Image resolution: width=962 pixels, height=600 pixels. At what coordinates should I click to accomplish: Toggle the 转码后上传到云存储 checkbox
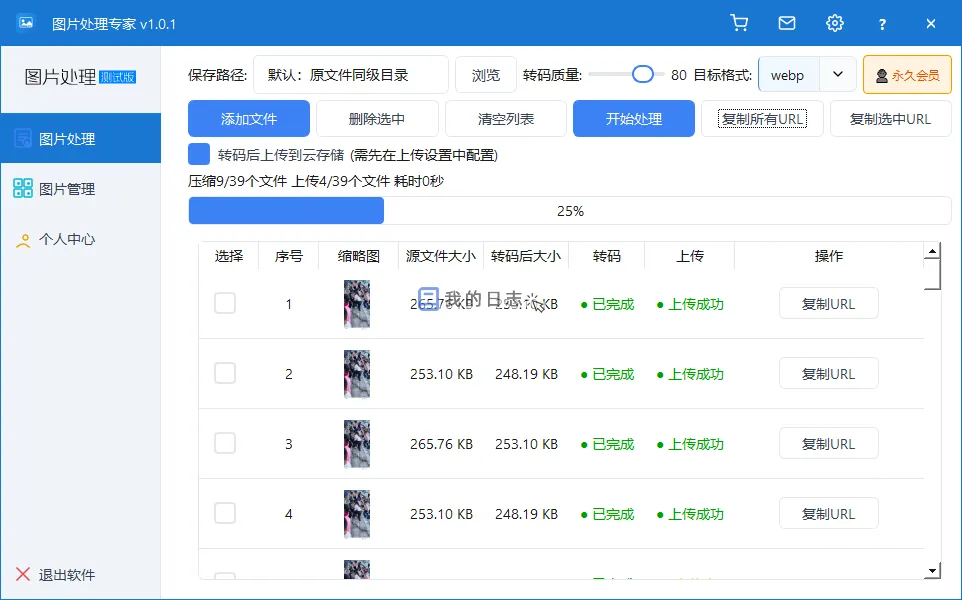(x=199, y=154)
